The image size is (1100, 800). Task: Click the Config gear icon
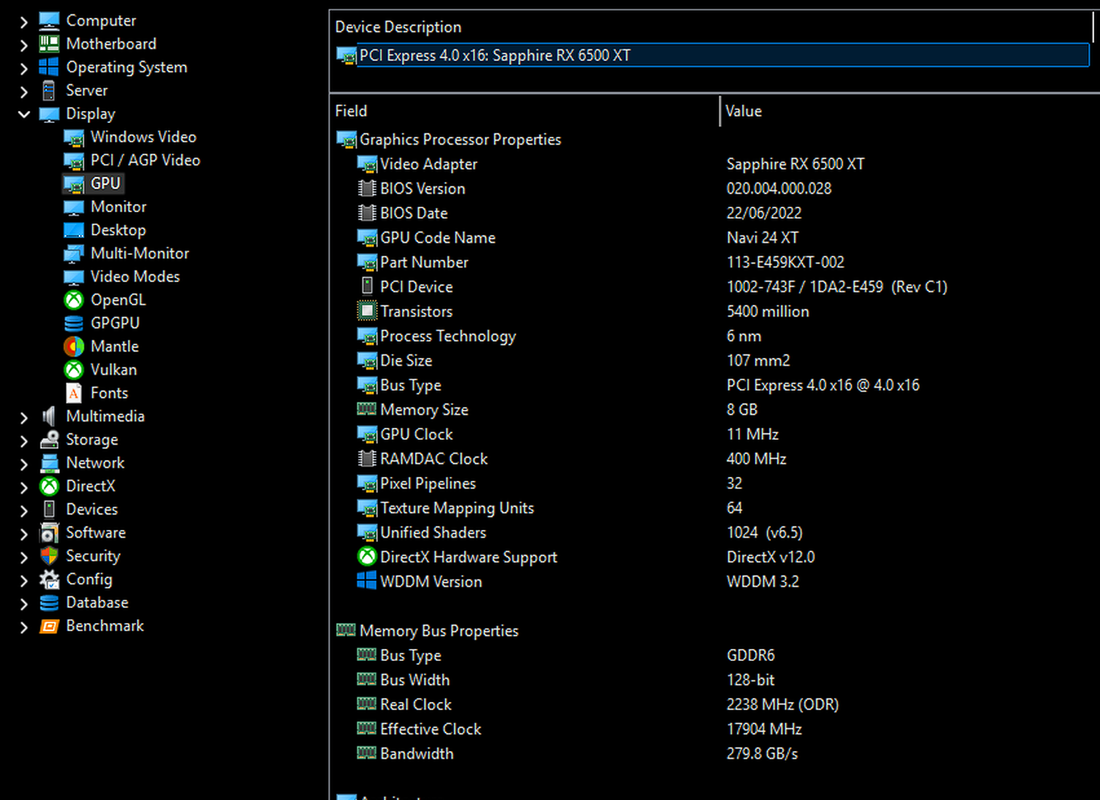coord(49,579)
